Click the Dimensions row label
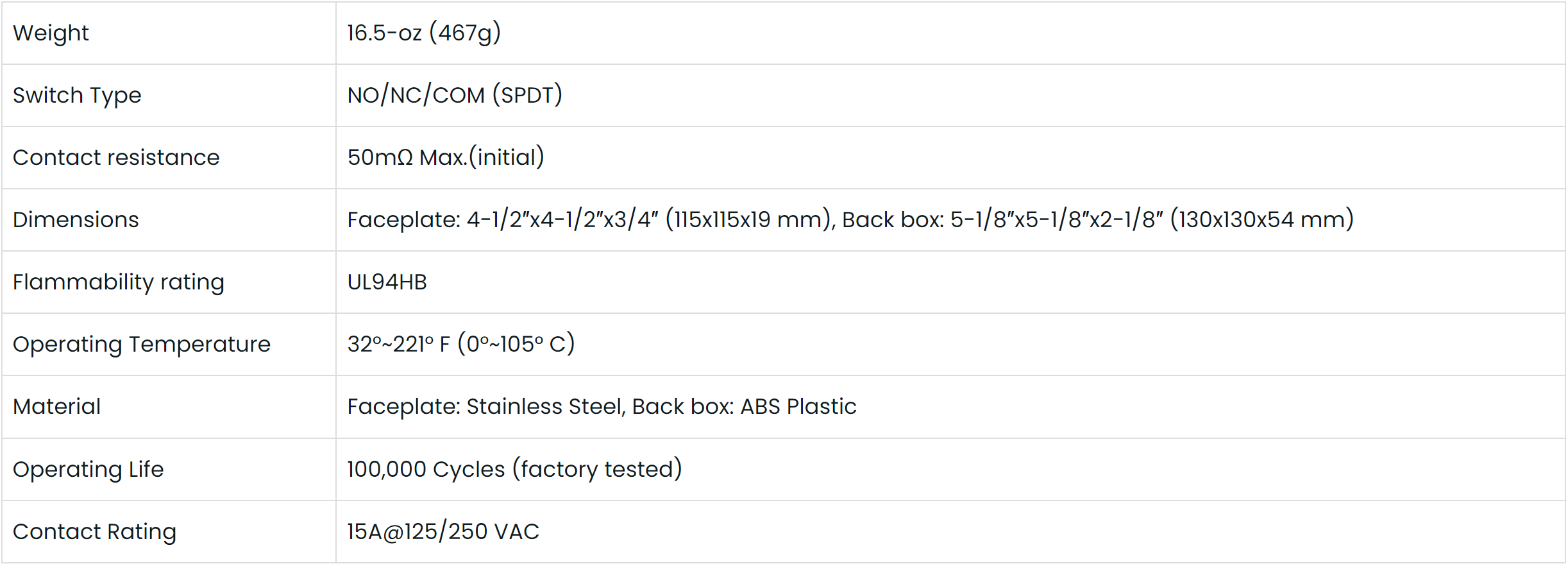The image size is (1568, 566). 76,219
